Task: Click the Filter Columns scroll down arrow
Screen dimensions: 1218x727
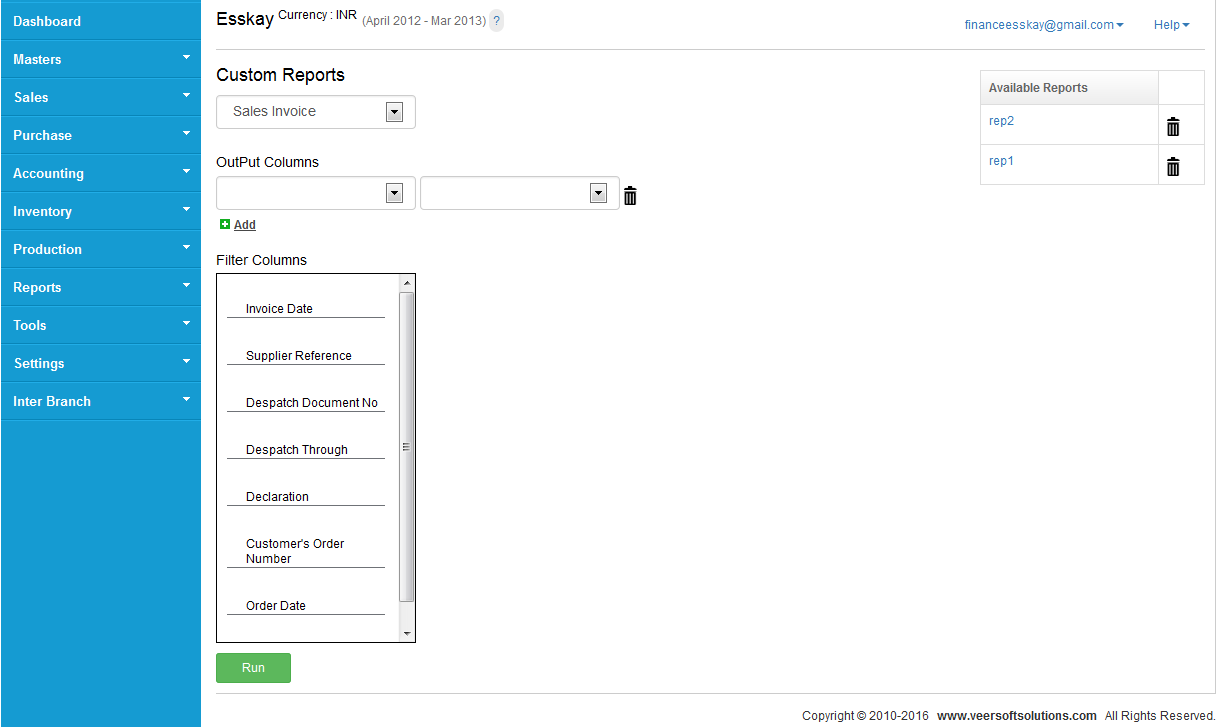Action: click(x=406, y=633)
